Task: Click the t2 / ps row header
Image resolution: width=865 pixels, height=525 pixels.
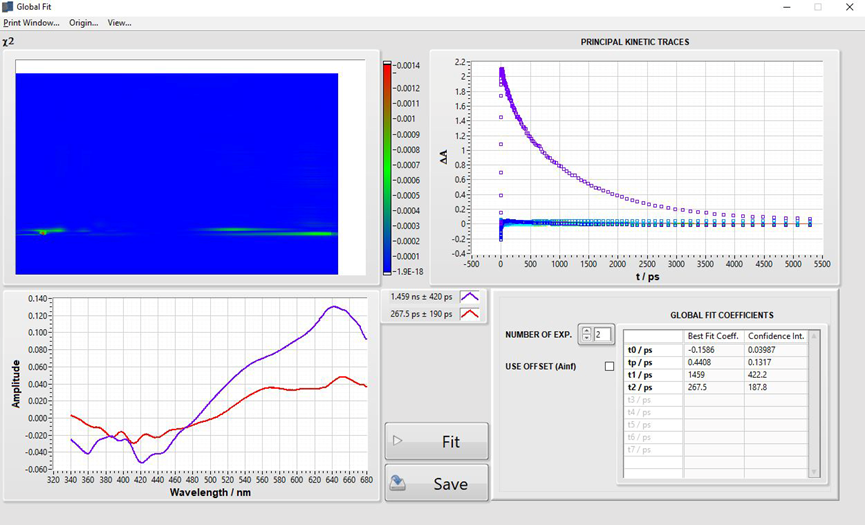Action: tap(653, 387)
